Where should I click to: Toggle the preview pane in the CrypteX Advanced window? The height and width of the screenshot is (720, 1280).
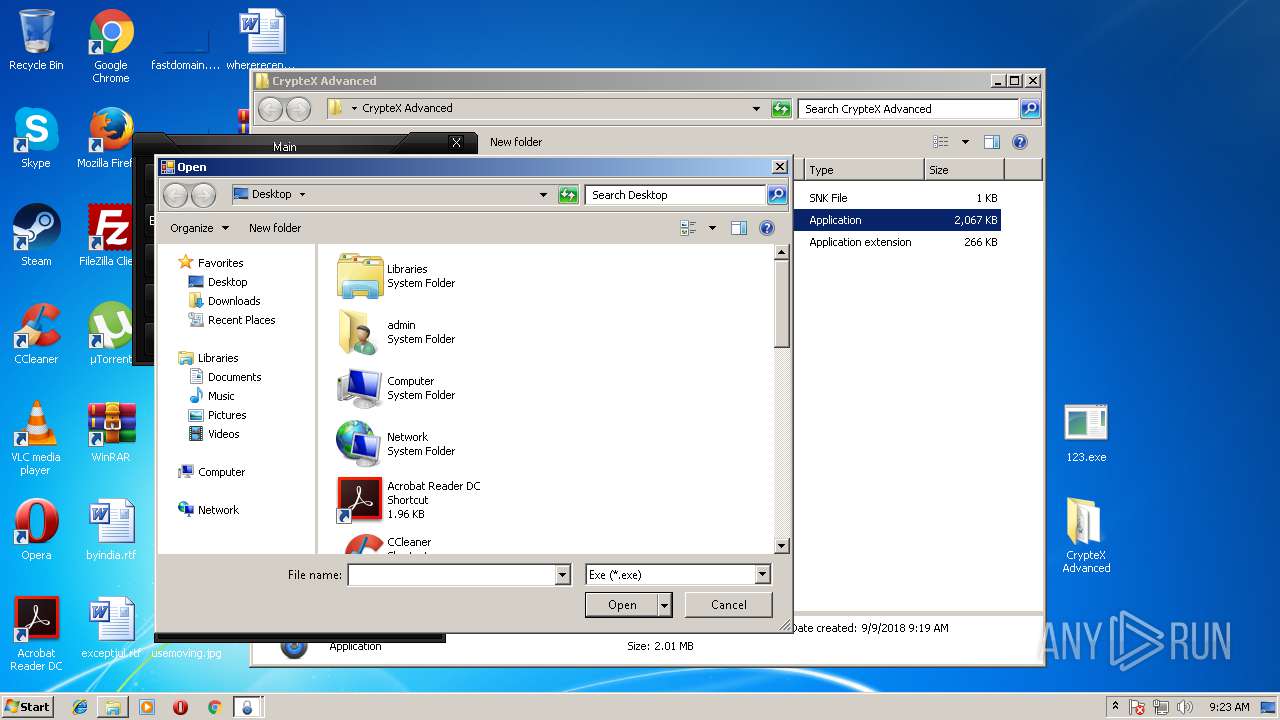point(992,142)
